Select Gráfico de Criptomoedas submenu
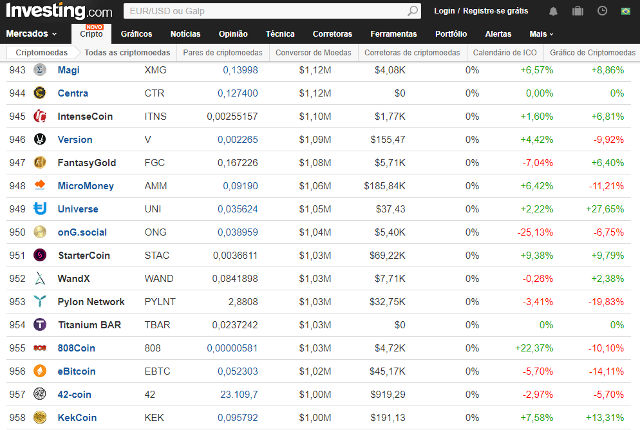640x430 pixels. 592,53
